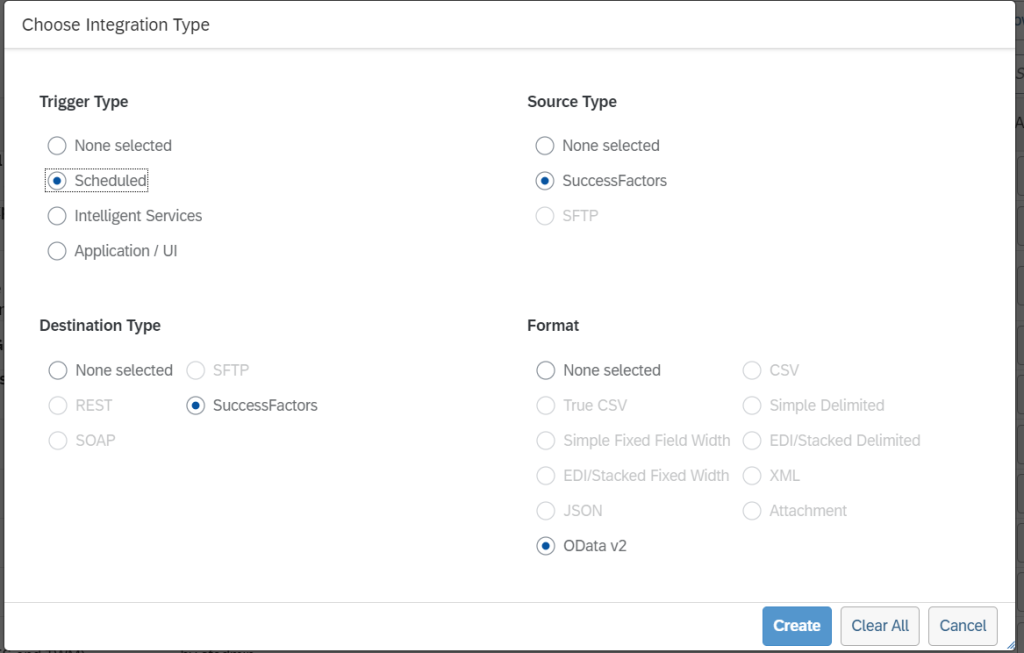Click the Destination Type heading

[x=100, y=325]
